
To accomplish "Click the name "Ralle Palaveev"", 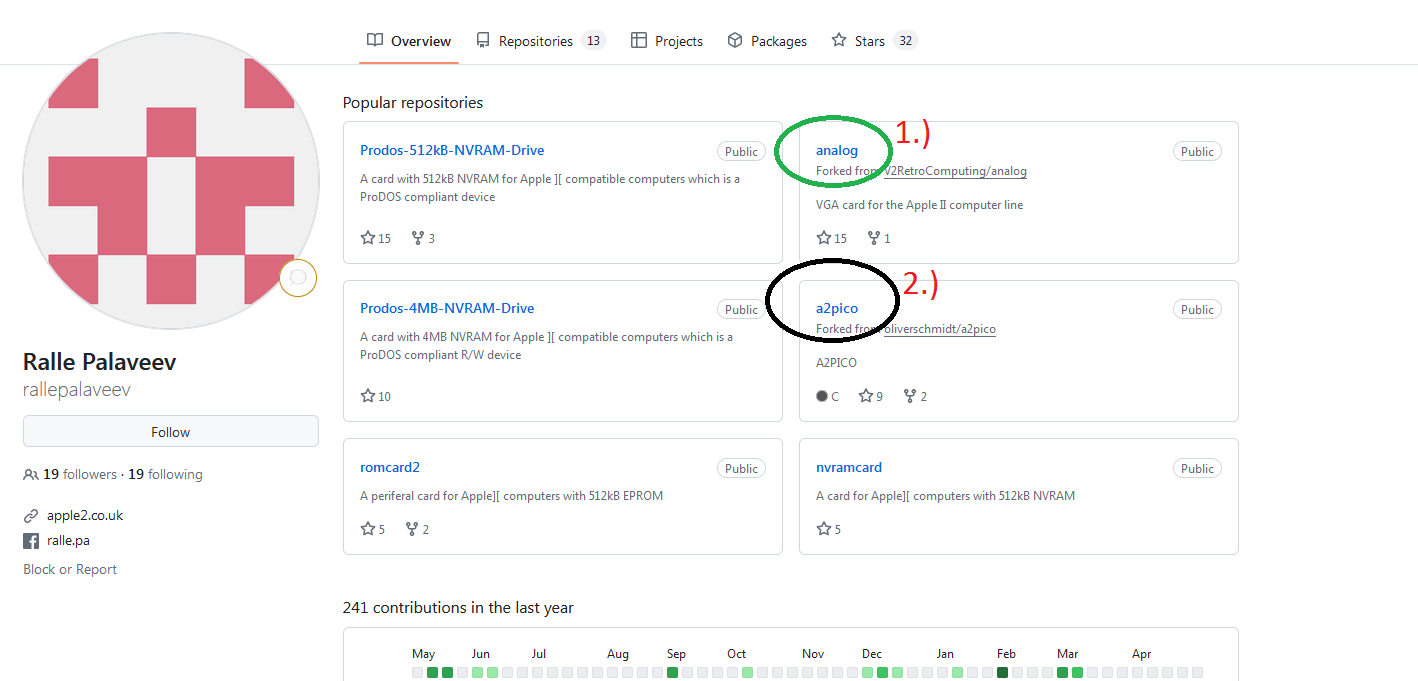I will click(100, 362).
